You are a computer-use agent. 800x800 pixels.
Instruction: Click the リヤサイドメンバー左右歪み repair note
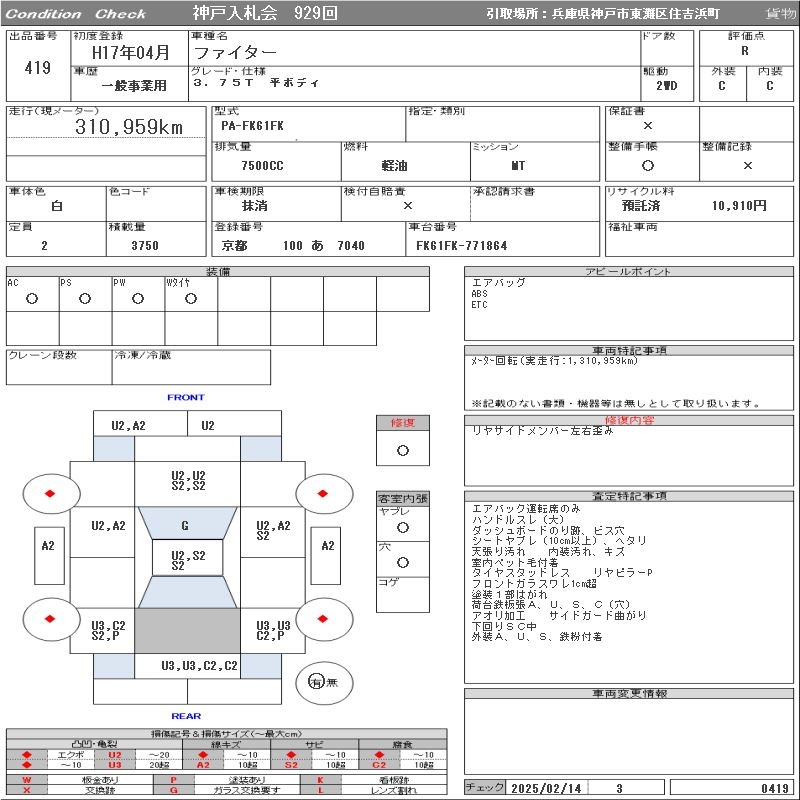[x=542, y=431]
